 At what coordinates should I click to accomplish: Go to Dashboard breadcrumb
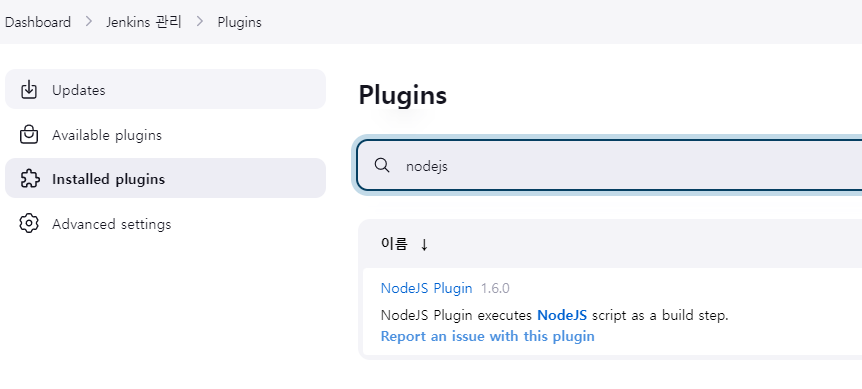pyautogui.click(x=38, y=22)
